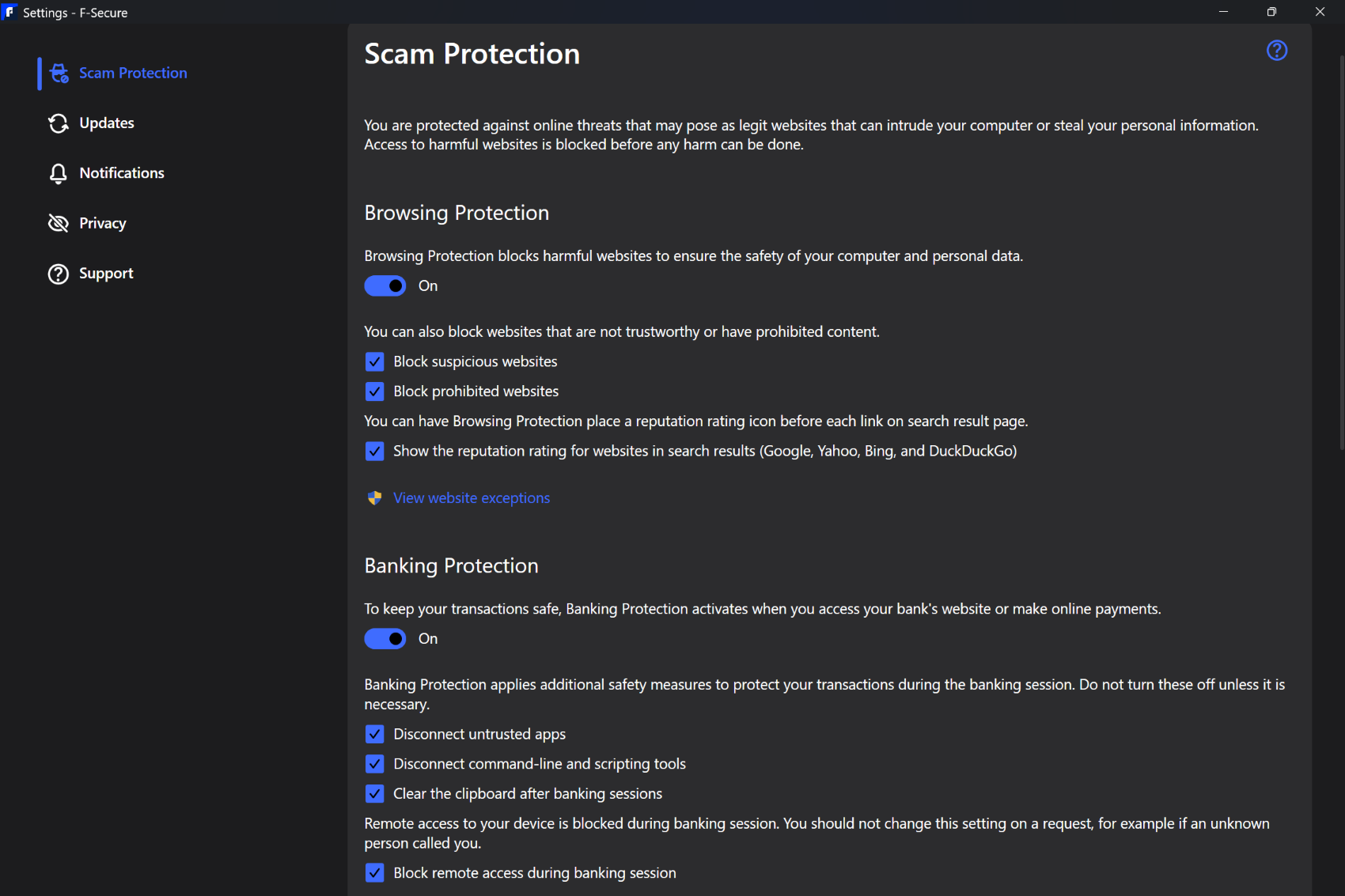This screenshot has height=896, width=1345.
Task: Uncheck Block prohibited websites
Action: pos(375,391)
